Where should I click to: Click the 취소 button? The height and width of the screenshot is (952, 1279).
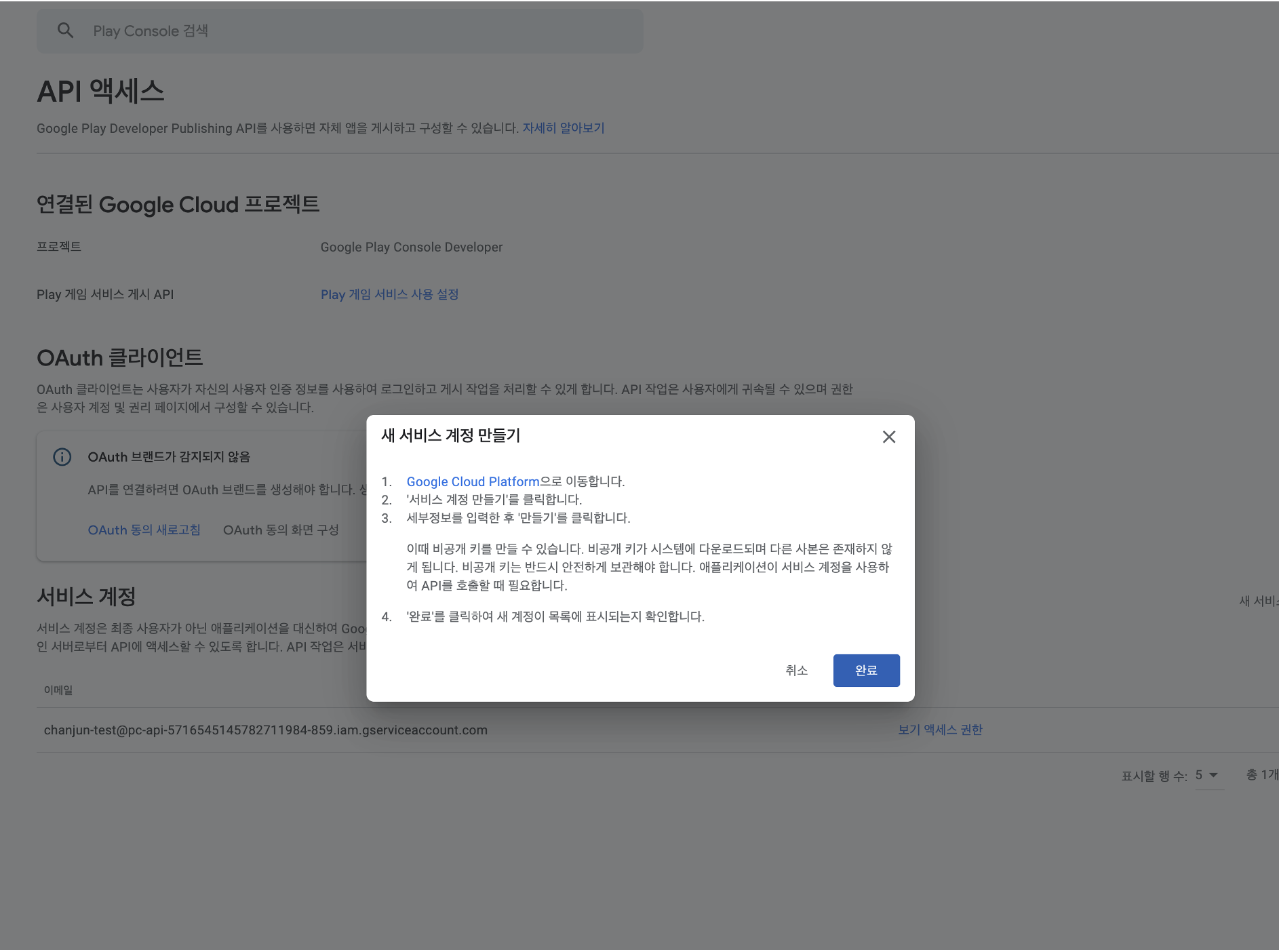click(796, 671)
